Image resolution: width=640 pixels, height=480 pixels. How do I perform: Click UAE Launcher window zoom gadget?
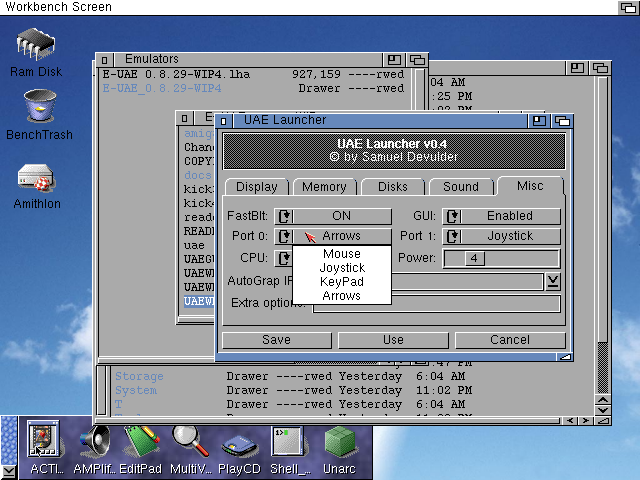tap(539, 121)
